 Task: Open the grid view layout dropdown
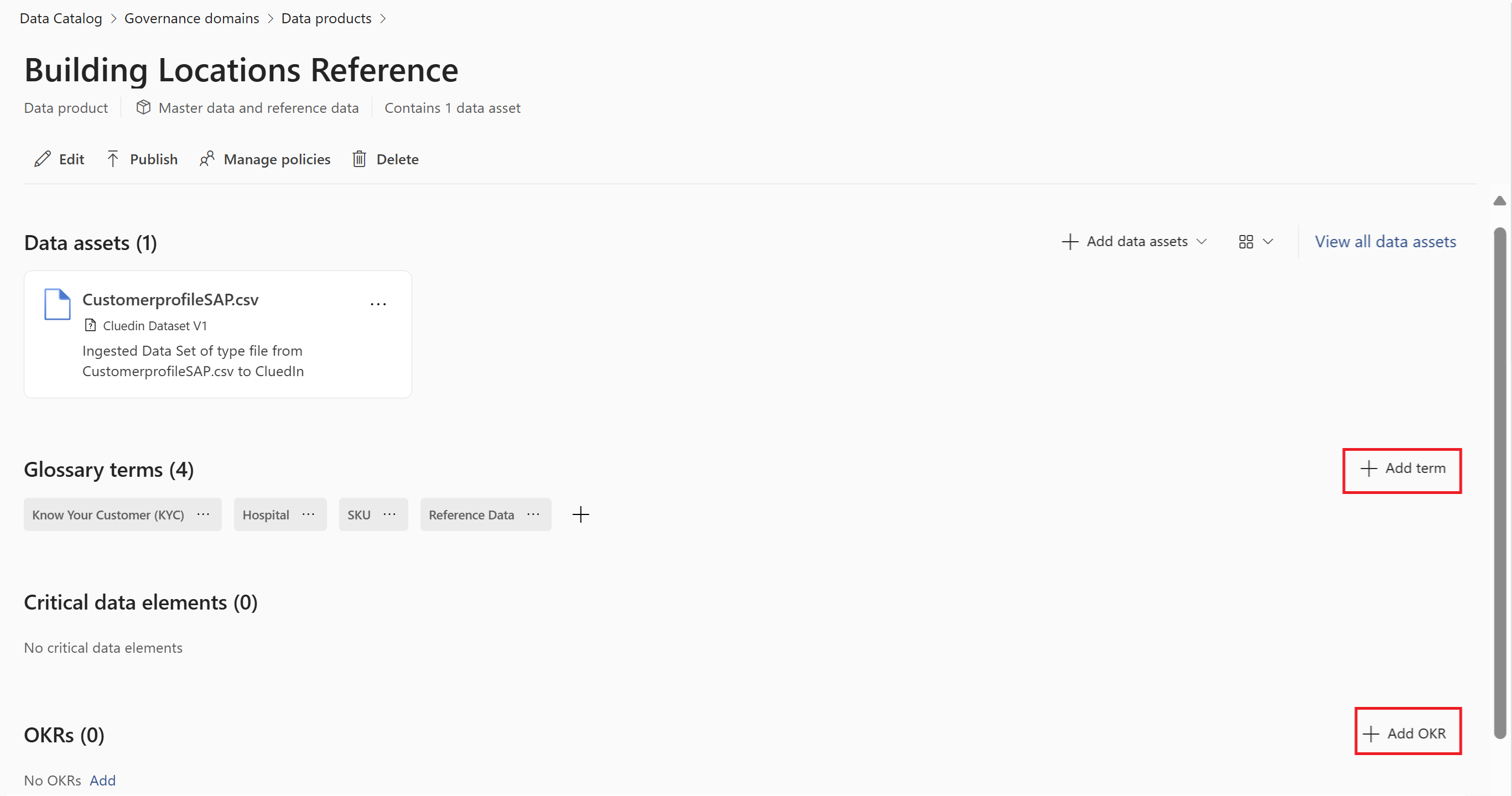click(1255, 242)
